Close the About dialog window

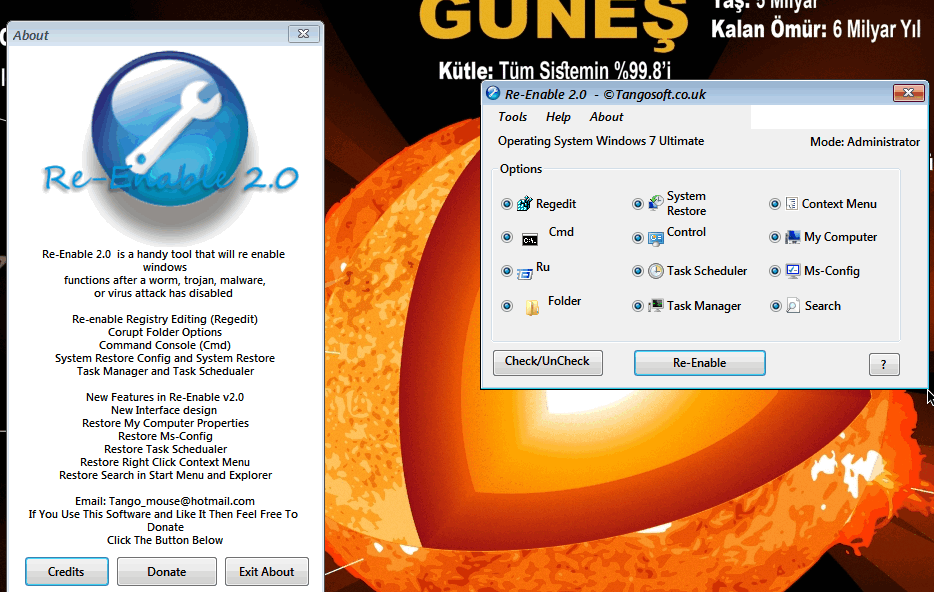point(303,34)
